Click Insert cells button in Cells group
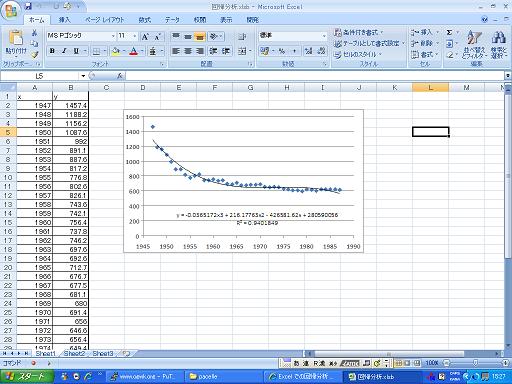This screenshot has height=384, width=512. pos(424,32)
